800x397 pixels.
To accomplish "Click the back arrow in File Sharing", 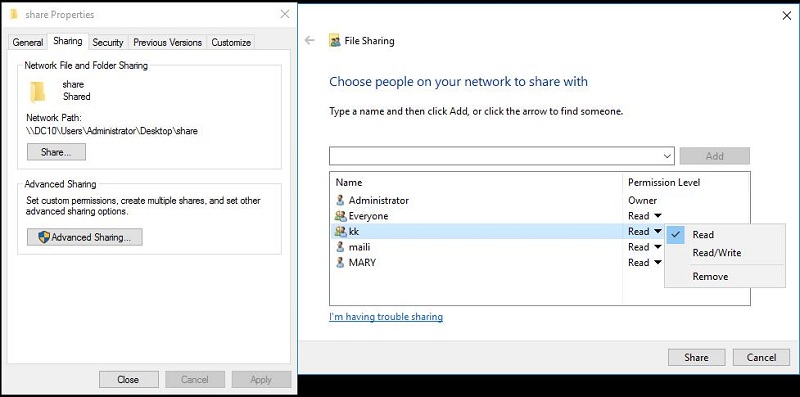I will click(x=309, y=40).
